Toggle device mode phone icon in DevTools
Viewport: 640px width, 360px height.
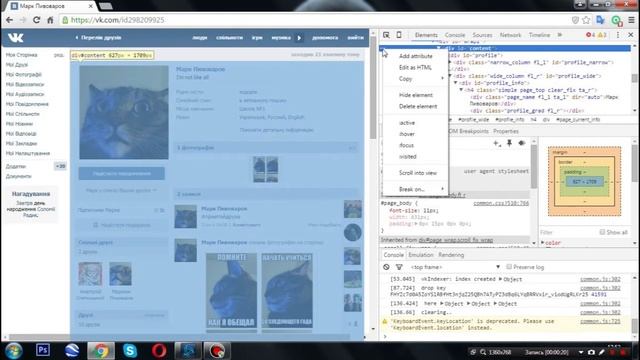click(399, 35)
